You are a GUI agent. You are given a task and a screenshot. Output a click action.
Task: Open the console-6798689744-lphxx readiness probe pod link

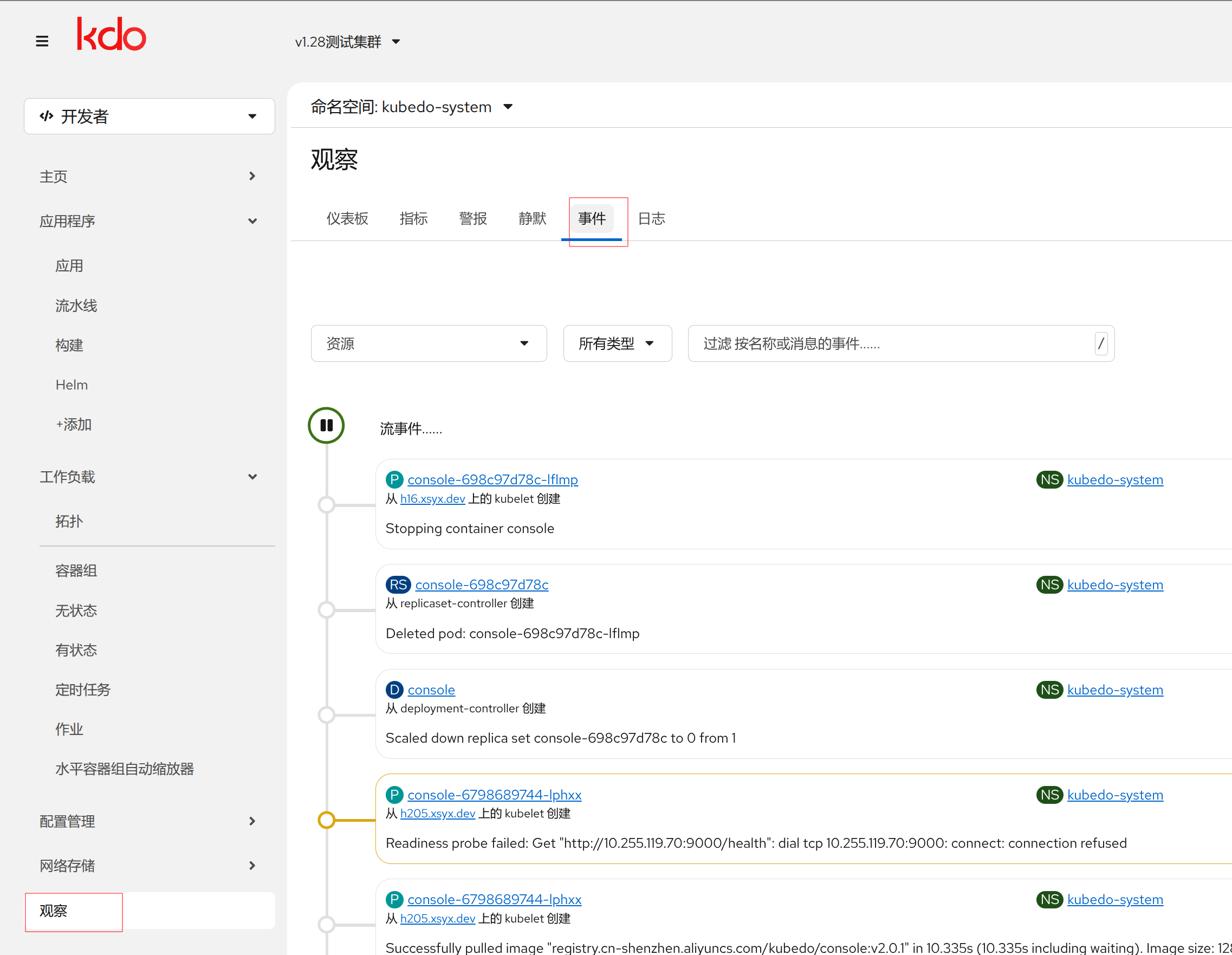[x=494, y=795]
